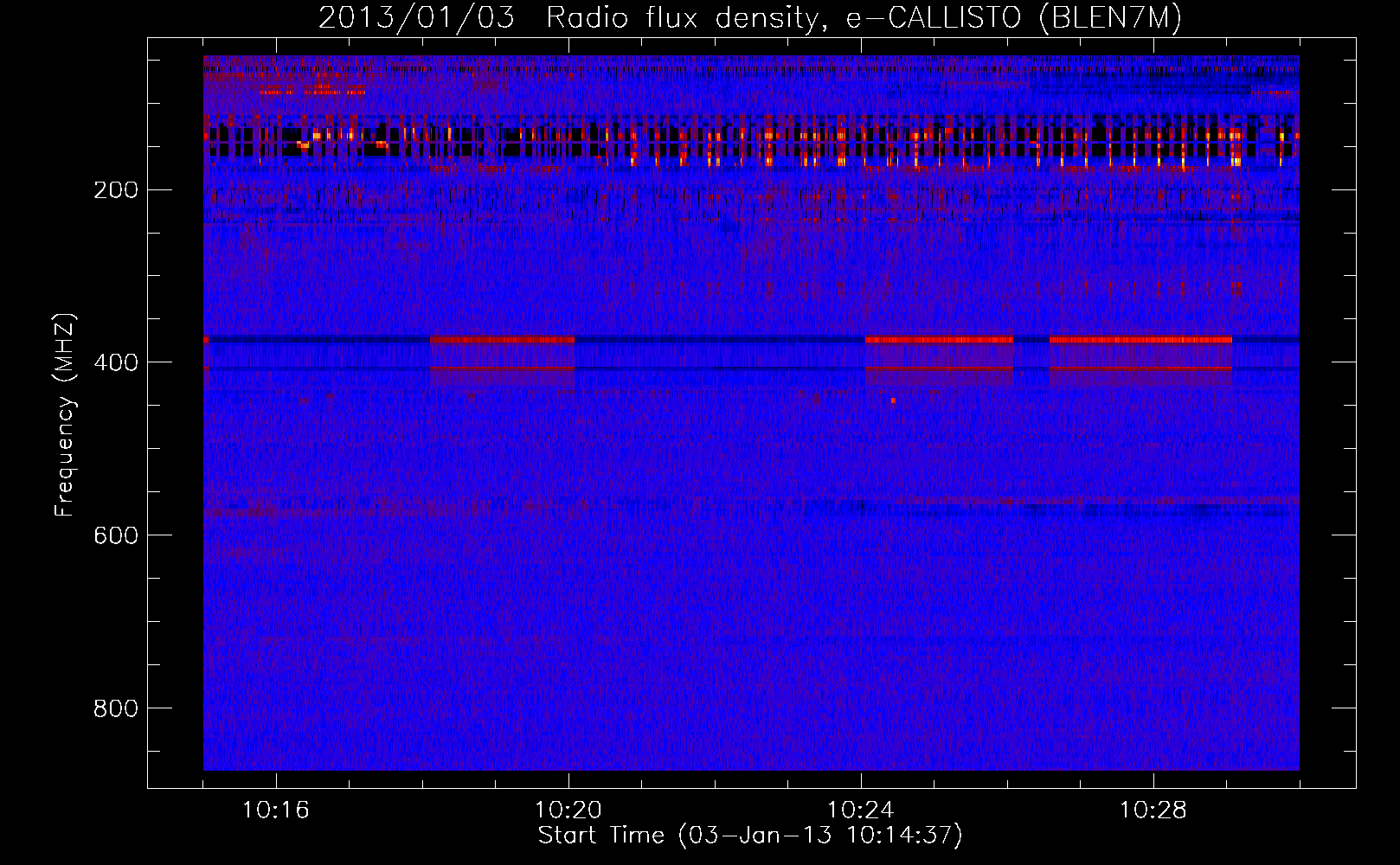
Task: Click the 10:24 time tick label
Action: [x=860, y=811]
